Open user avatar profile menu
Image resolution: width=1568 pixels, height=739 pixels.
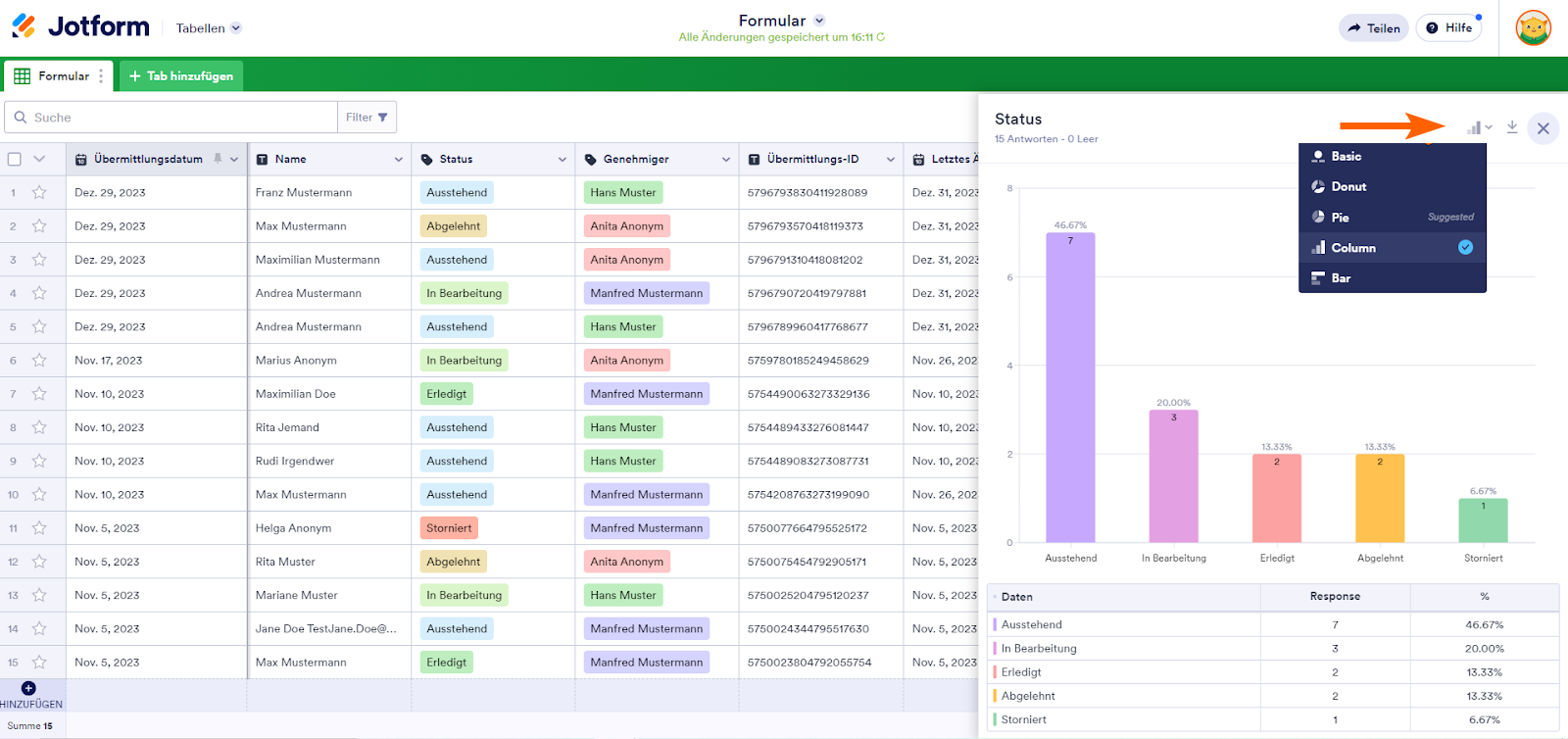click(1533, 28)
